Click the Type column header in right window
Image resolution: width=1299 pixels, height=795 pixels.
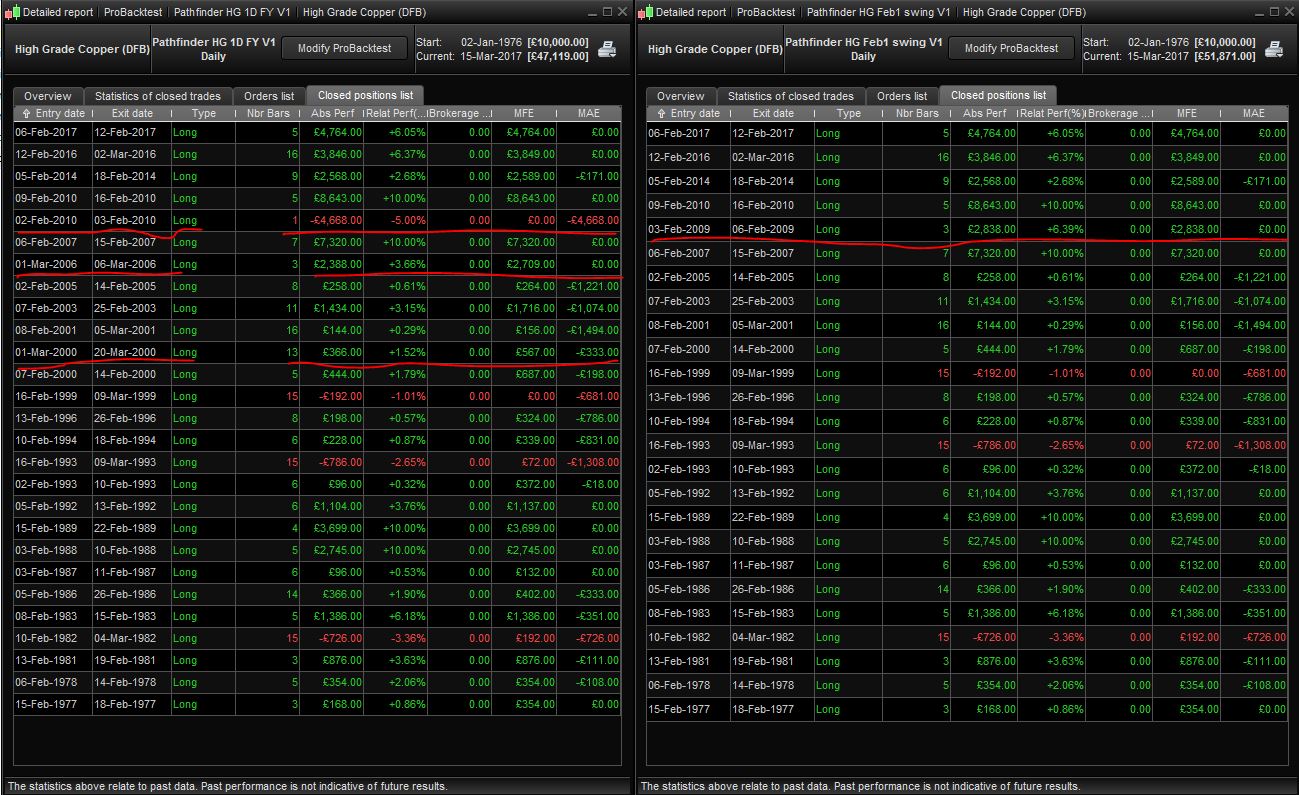848,113
